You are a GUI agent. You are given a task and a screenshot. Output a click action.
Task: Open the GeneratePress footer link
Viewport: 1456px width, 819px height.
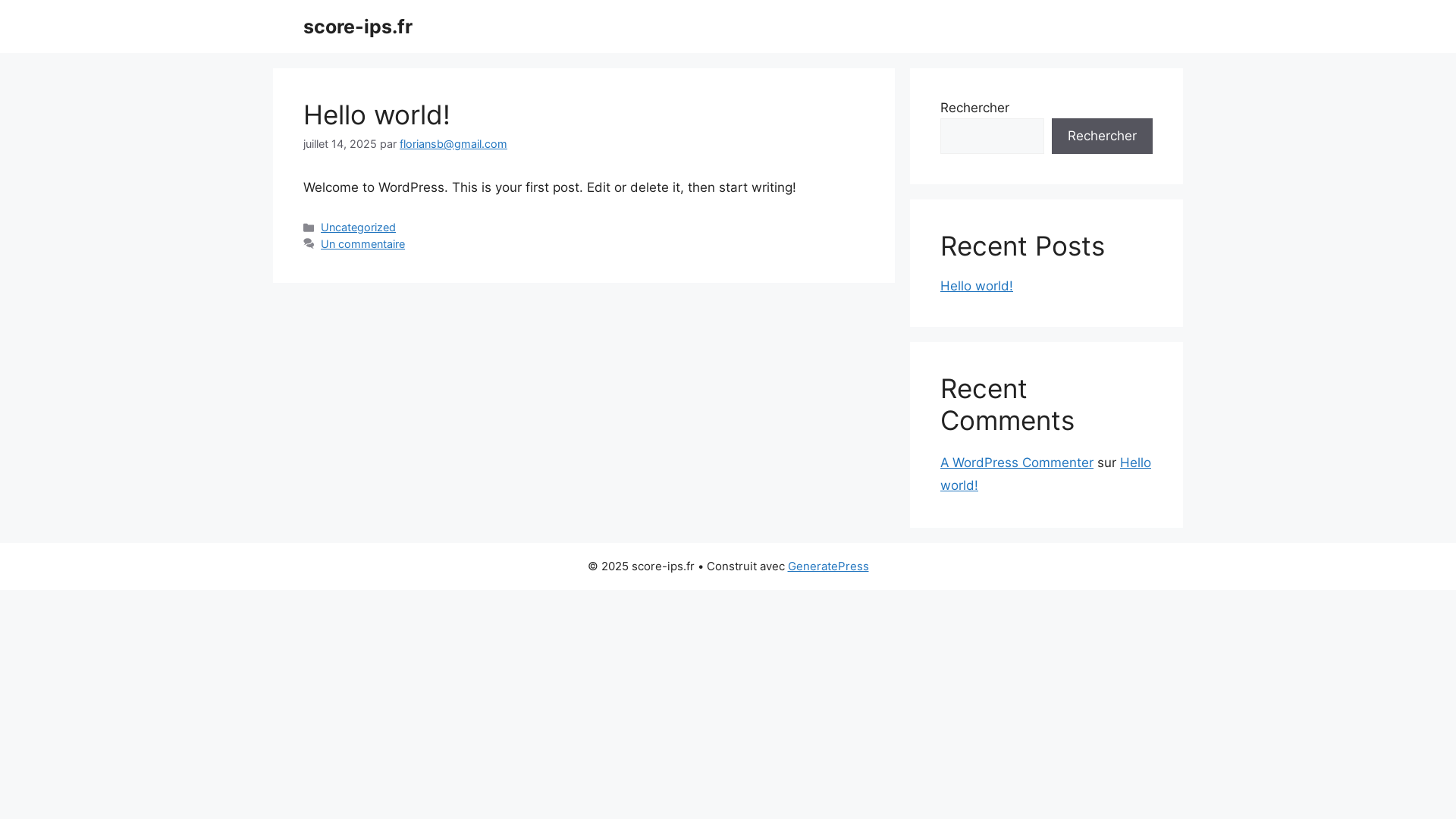click(x=828, y=566)
